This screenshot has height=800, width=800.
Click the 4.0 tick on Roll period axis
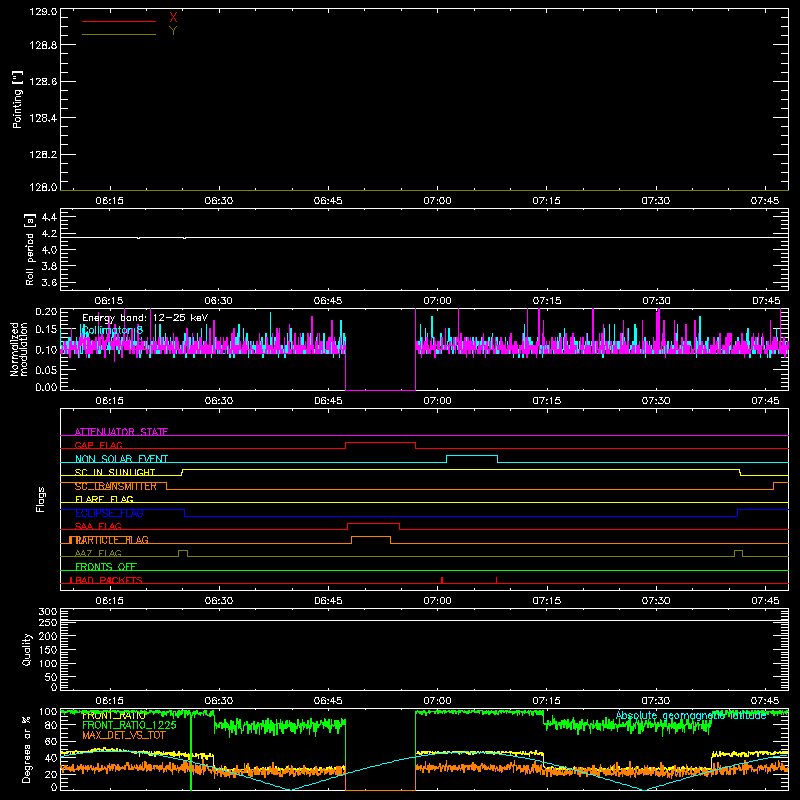(48, 250)
